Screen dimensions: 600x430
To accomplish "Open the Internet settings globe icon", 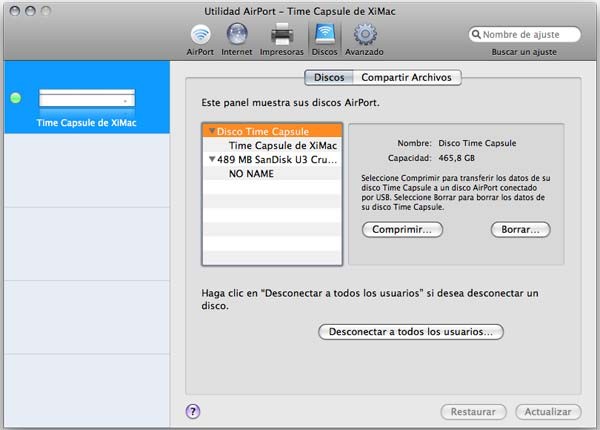I will [x=237, y=34].
